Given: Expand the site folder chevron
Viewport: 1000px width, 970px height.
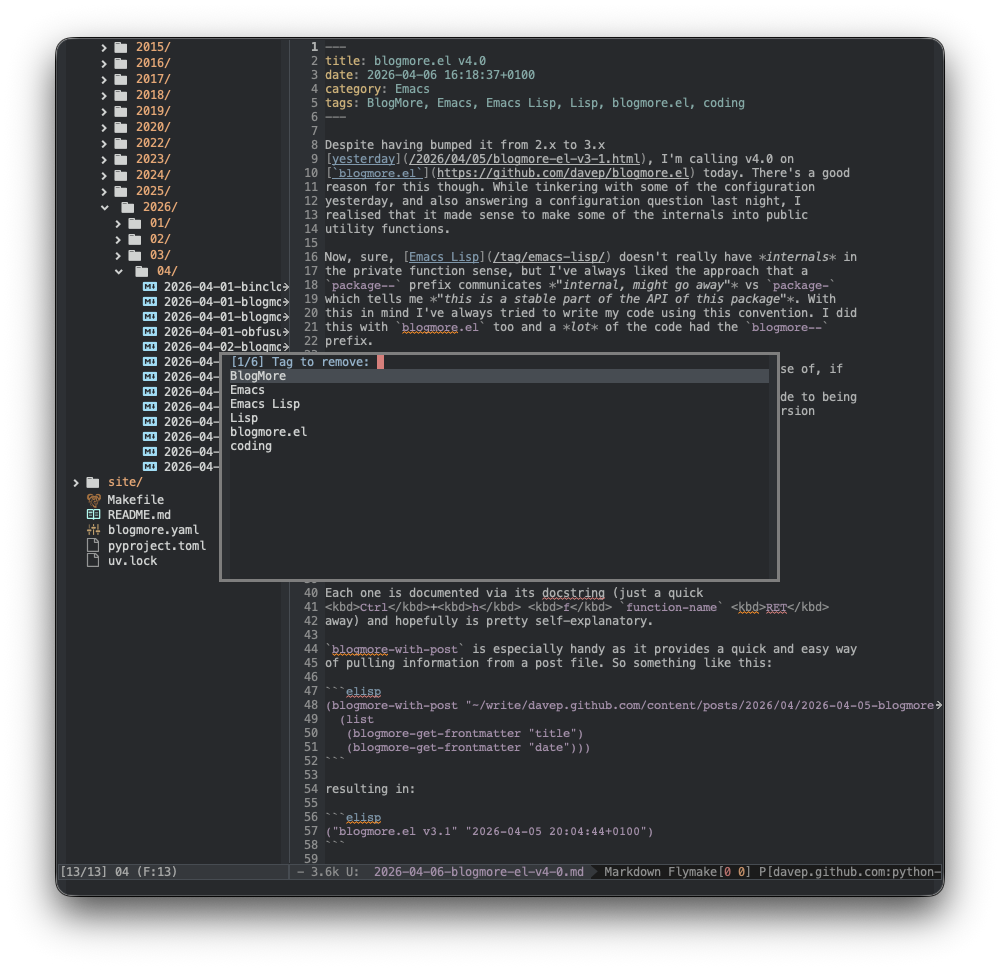Looking at the screenshot, I should coord(76,483).
